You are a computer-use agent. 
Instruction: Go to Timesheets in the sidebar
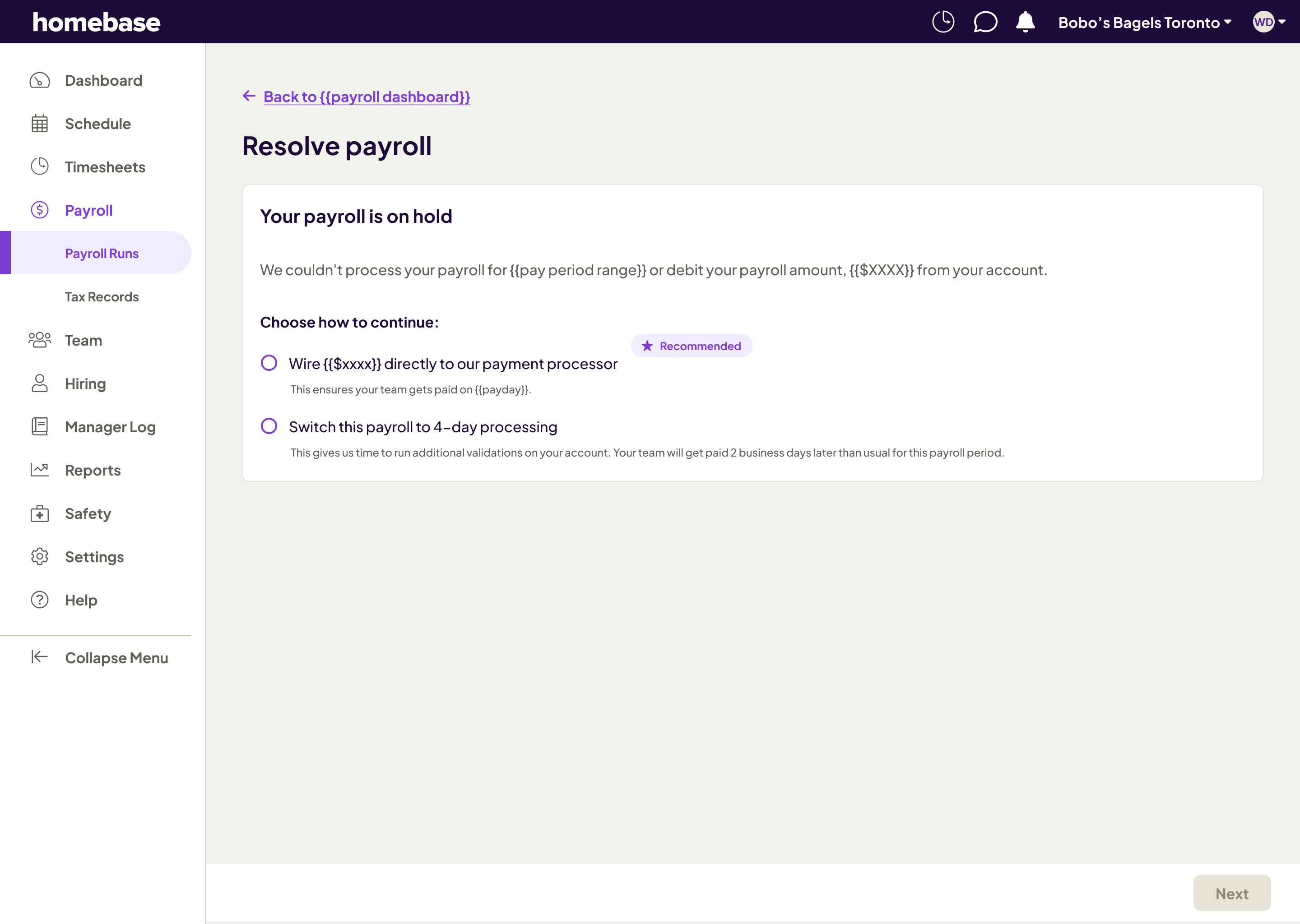(105, 167)
